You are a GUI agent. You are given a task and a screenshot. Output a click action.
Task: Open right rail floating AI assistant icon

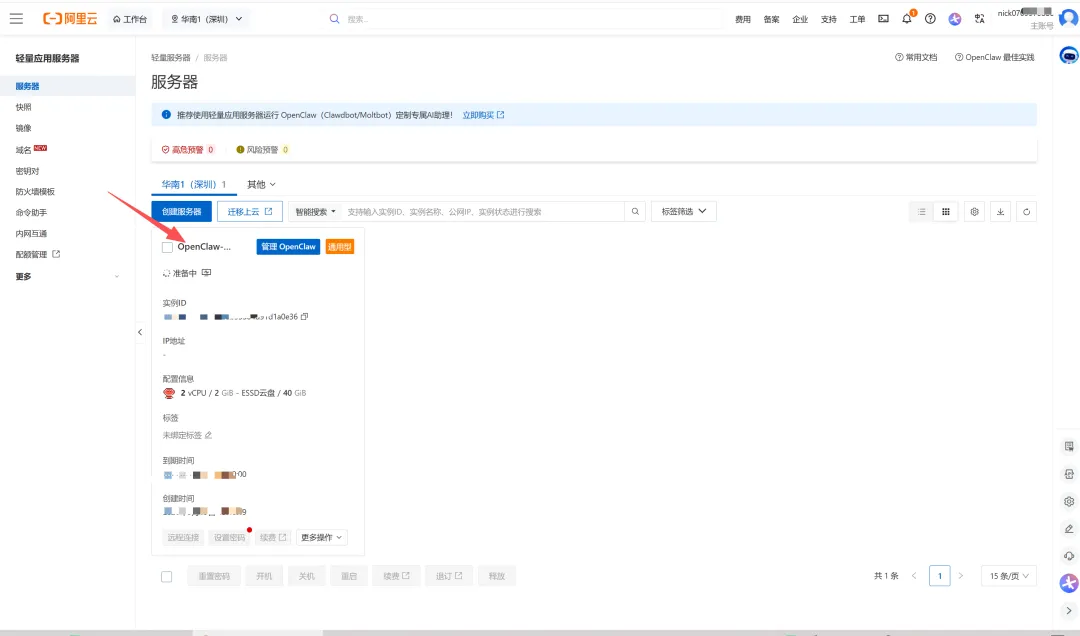(1069, 583)
